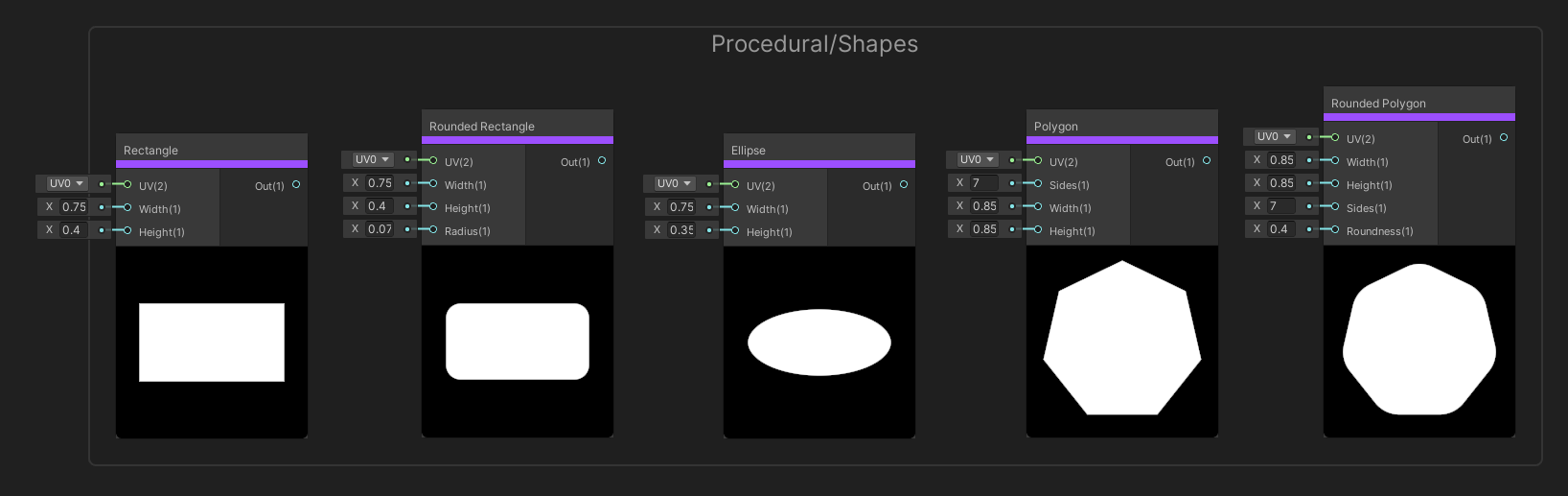Select the Procedural/Shapes group title
This screenshot has height=496, width=1568.
[x=815, y=44]
